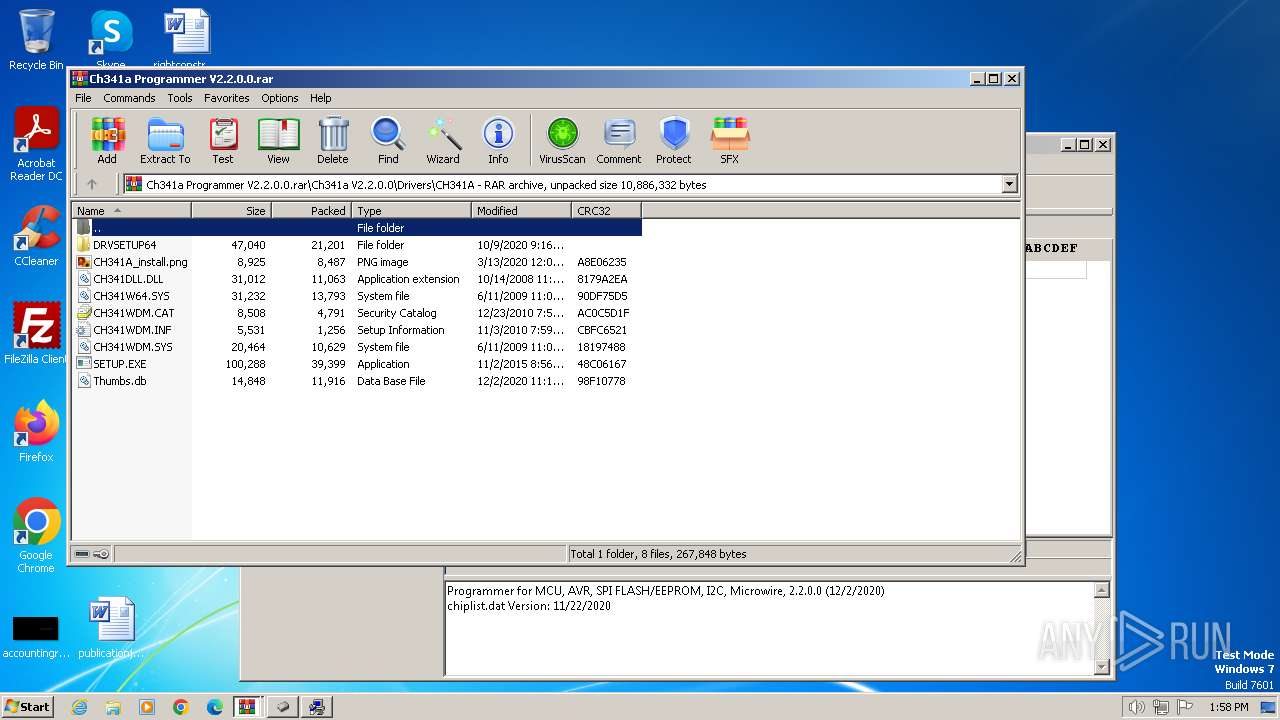Click scroll up arrow in programmer log

click(1102, 590)
